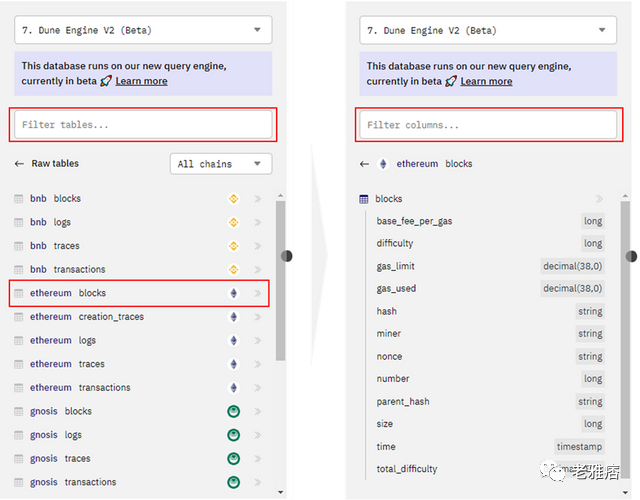
Task: Go back using arrow beside ethereum blocks header
Action: tap(364, 164)
